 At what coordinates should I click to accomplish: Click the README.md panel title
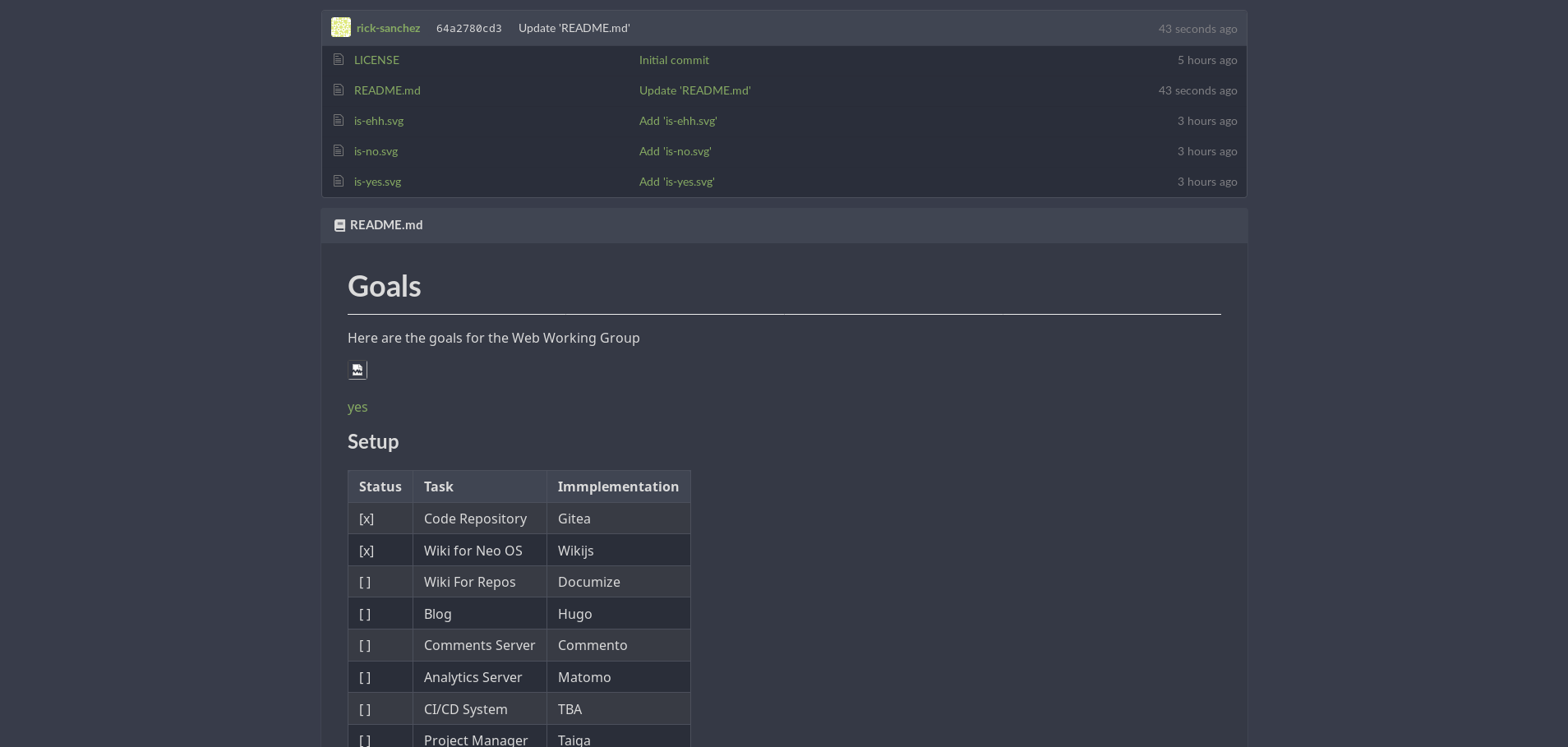(386, 225)
